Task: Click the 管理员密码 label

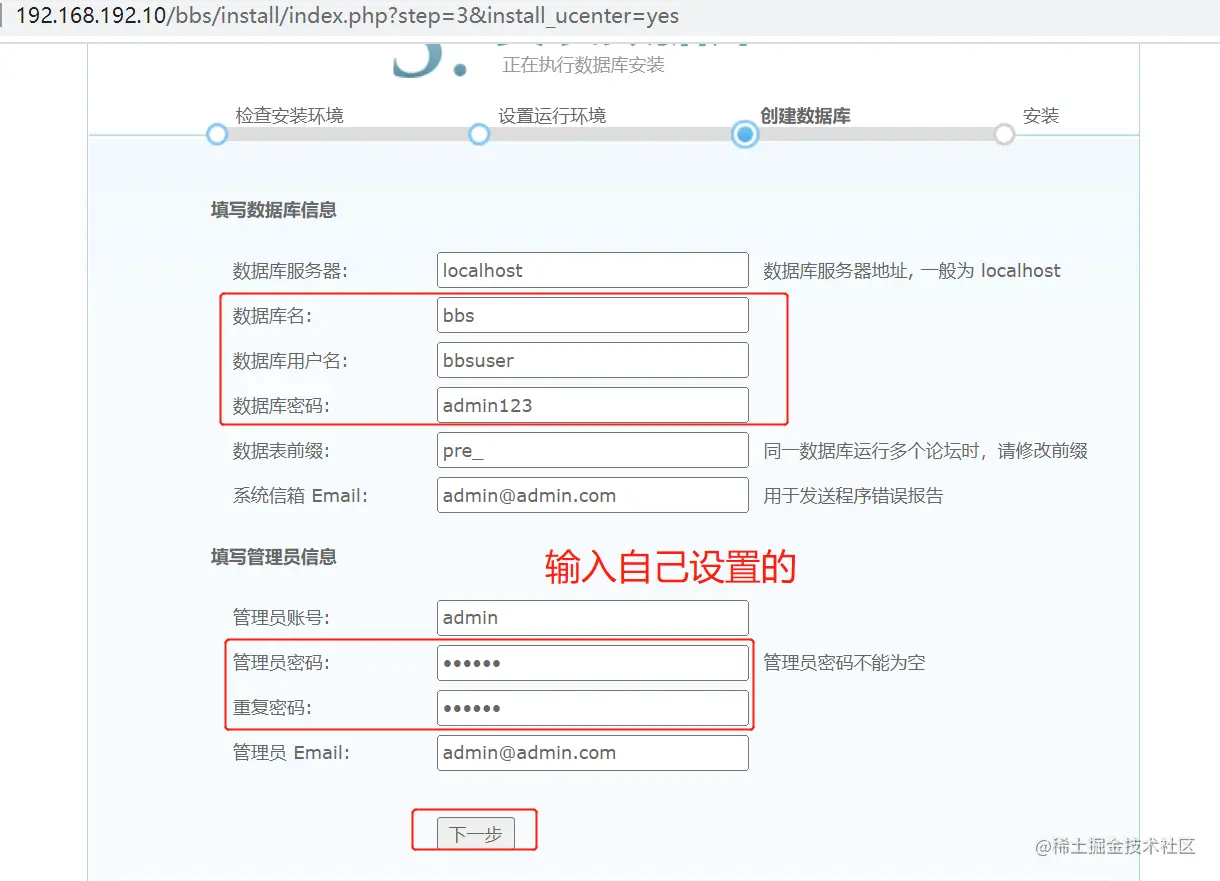Action: [281, 663]
